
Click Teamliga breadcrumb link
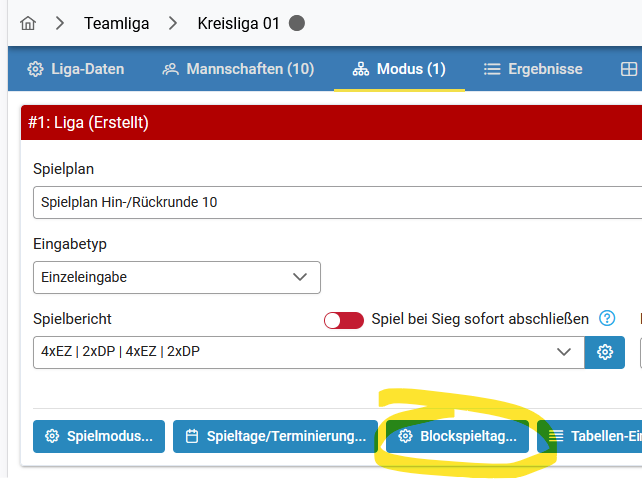coord(117,23)
